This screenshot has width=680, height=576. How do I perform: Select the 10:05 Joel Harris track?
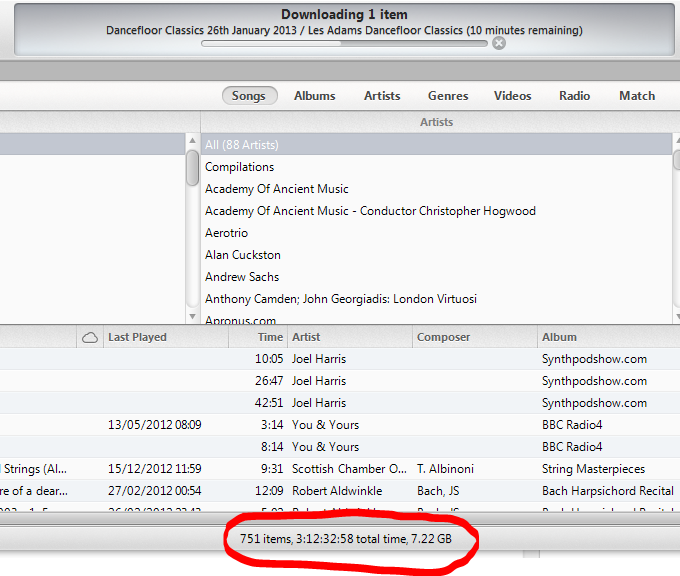click(x=340, y=359)
